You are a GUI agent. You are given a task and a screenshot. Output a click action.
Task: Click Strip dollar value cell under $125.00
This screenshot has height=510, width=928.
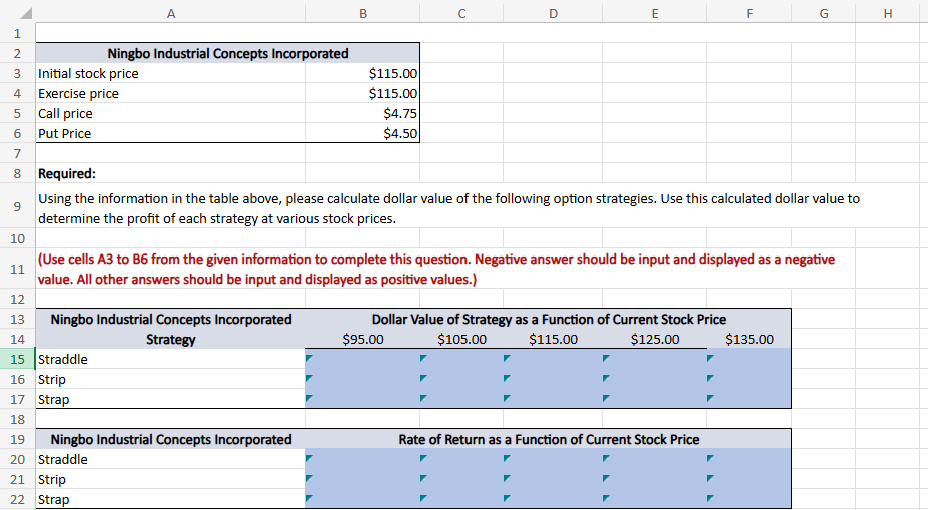[x=654, y=379]
